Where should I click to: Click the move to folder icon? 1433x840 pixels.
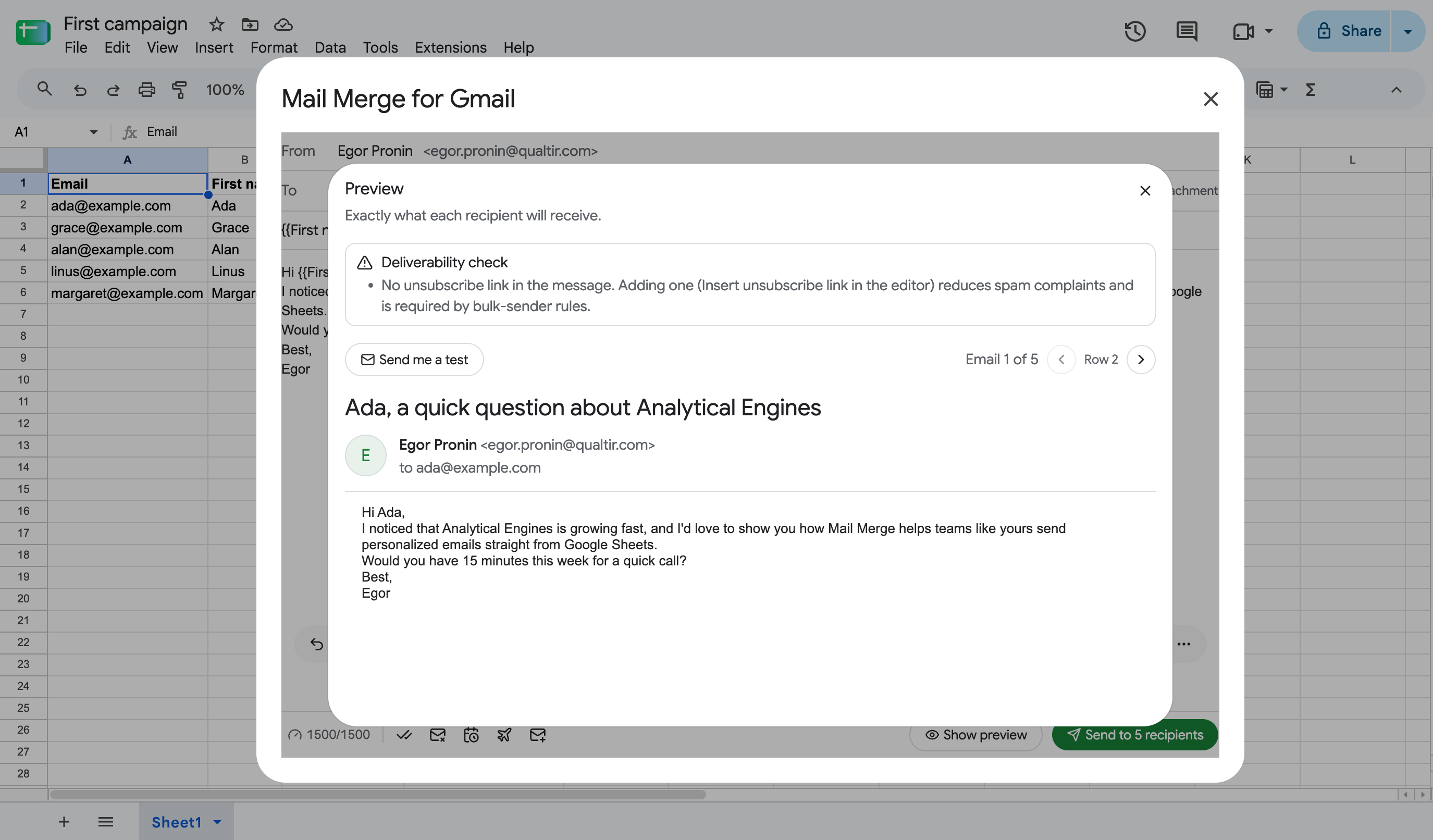coord(250,24)
